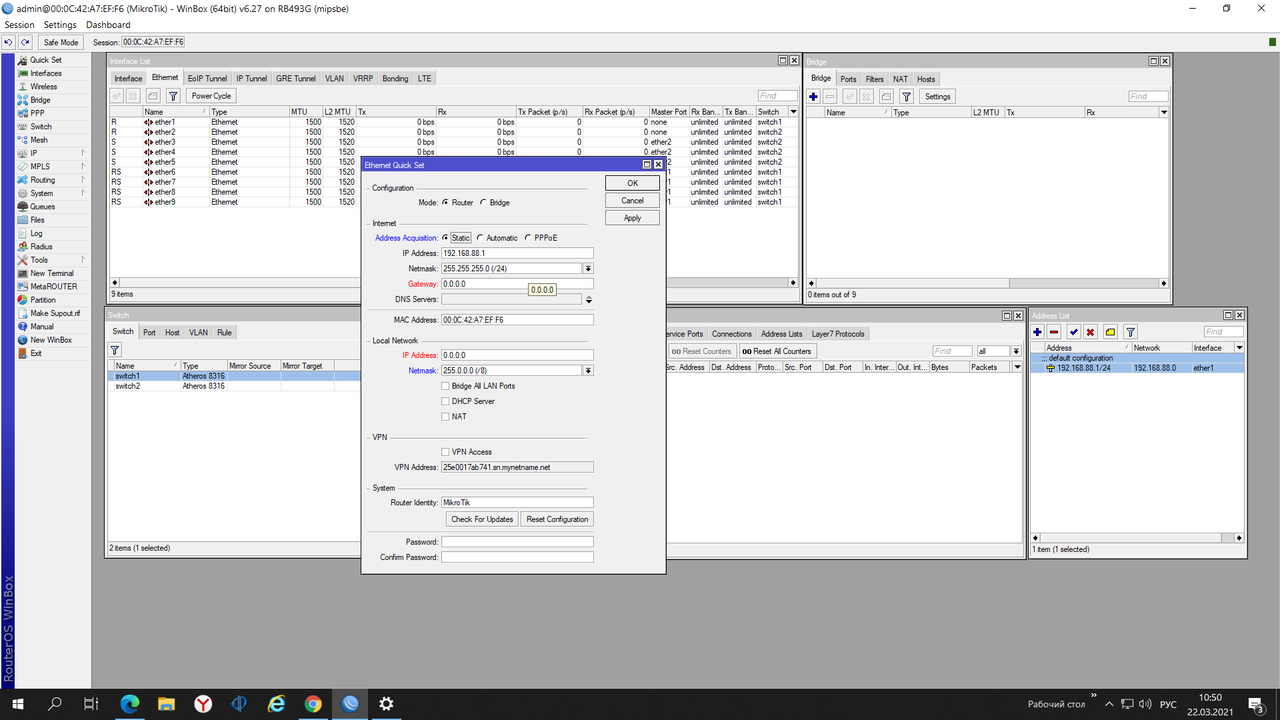Click the Reset Configuration button
1280x720 pixels.
pos(558,519)
